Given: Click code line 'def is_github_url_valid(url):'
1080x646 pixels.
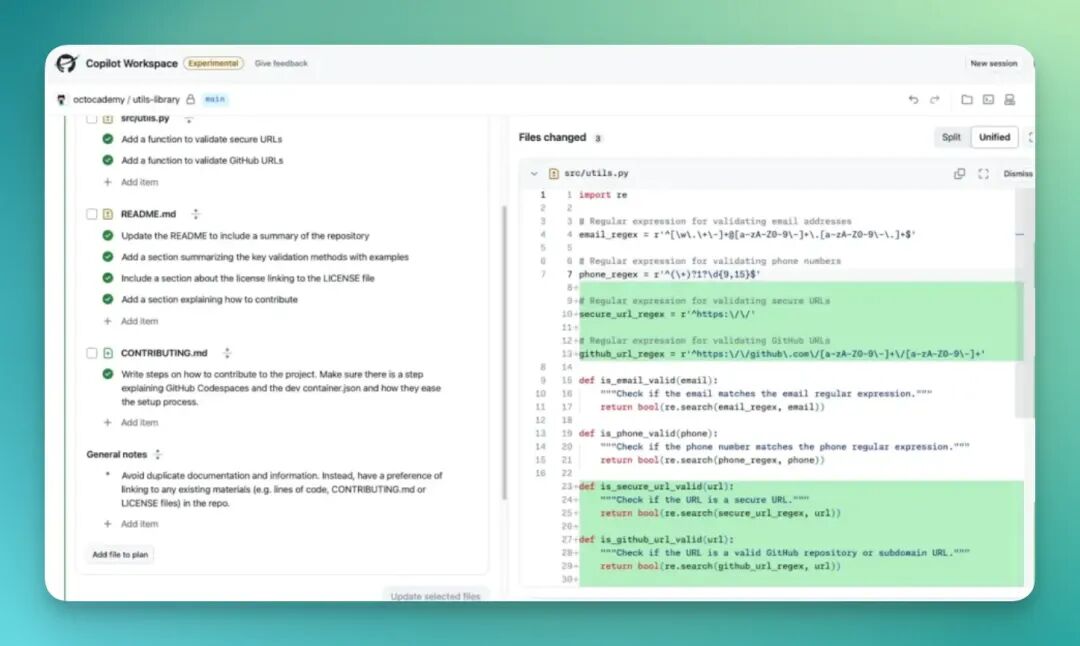Looking at the screenshot, I should pyautogui.click(x=656, y=539).
